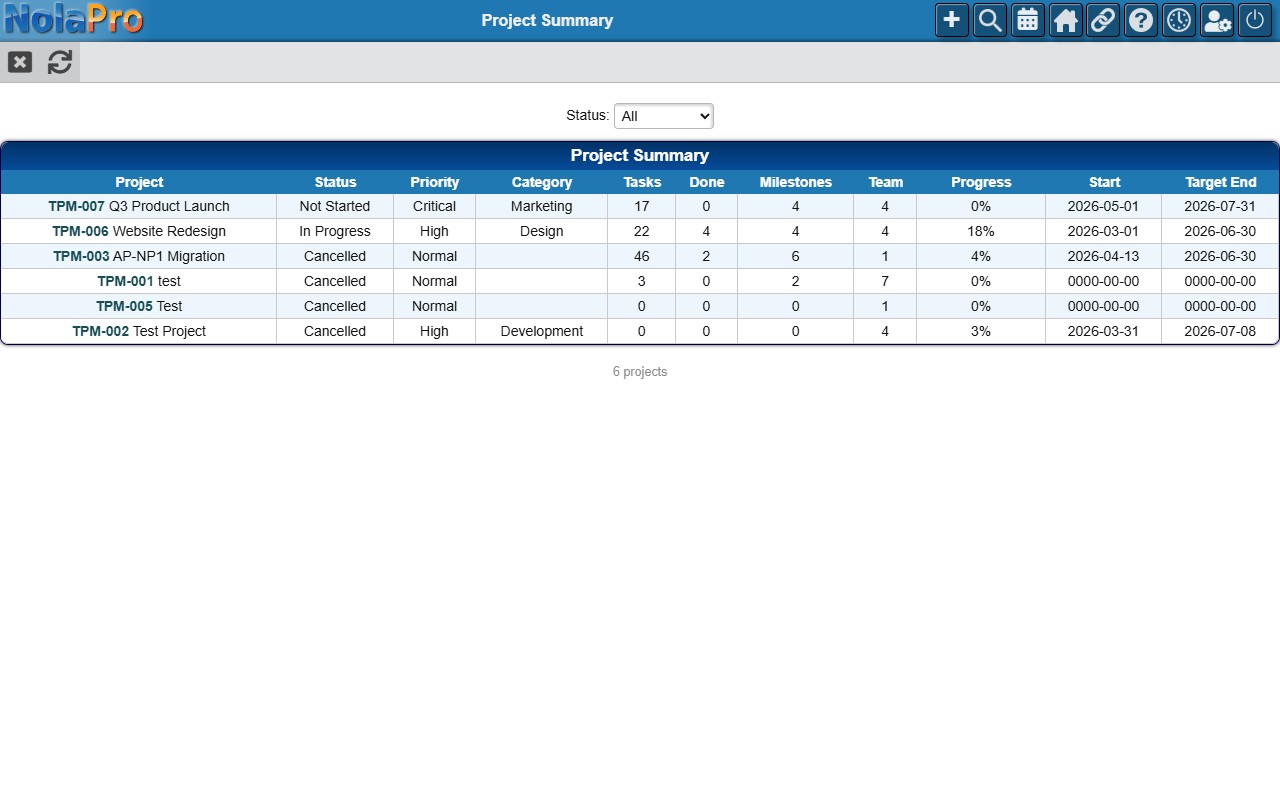Click the 'Not Started' status cell
Screen dimensions: 1280x800
point(335,206)
